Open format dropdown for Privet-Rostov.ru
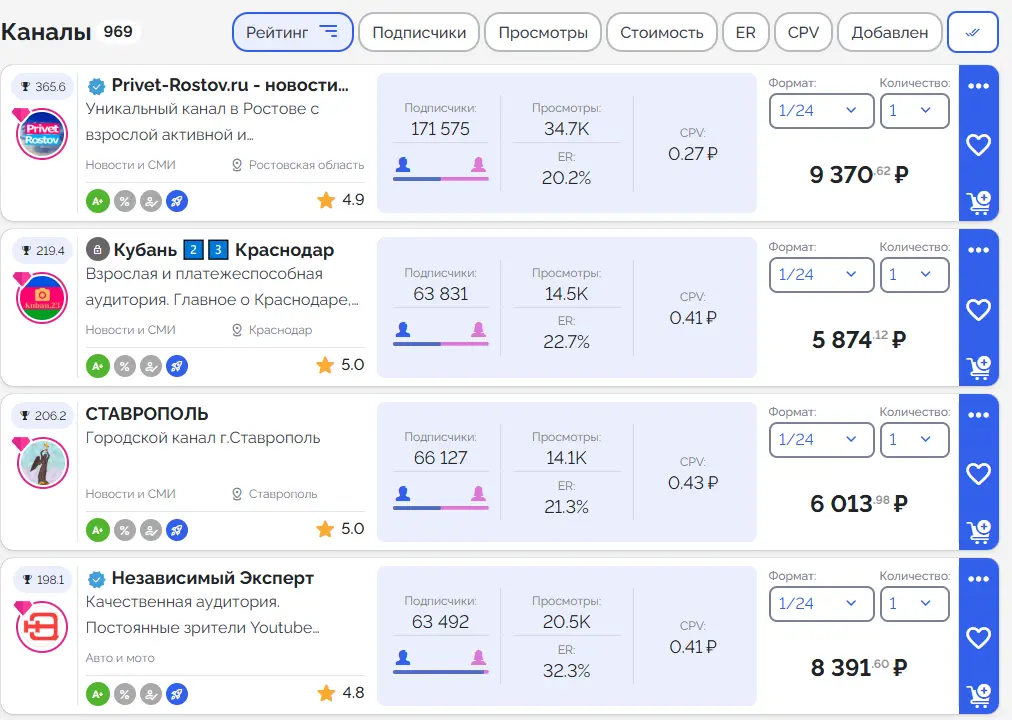The height and width of the screenshot is (720, 1012). (821, 110)
